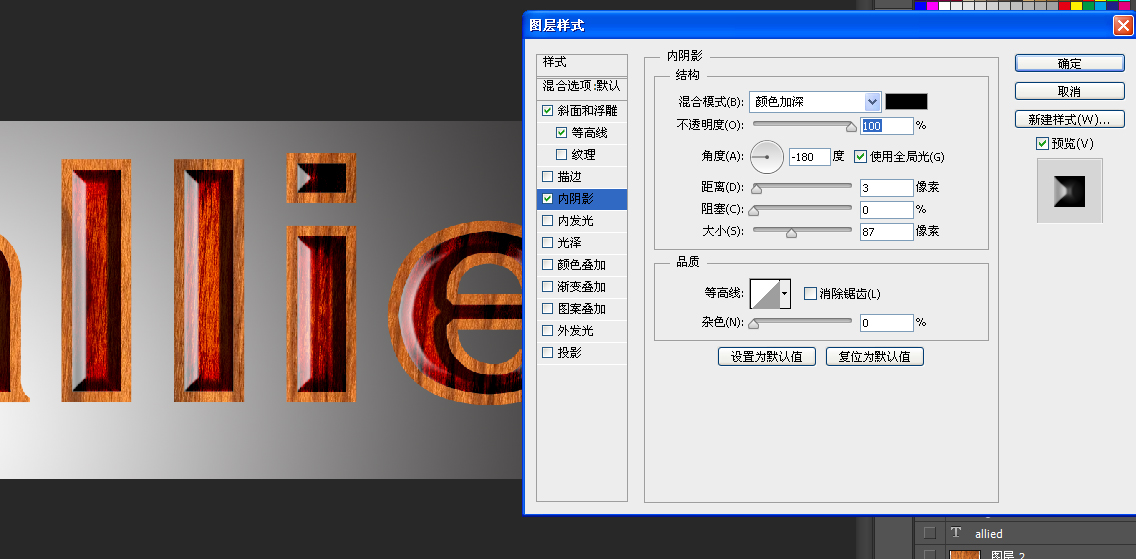Uncheck 等高线 sub-option checkbox

pyautogui.click(x=561, y=133)
